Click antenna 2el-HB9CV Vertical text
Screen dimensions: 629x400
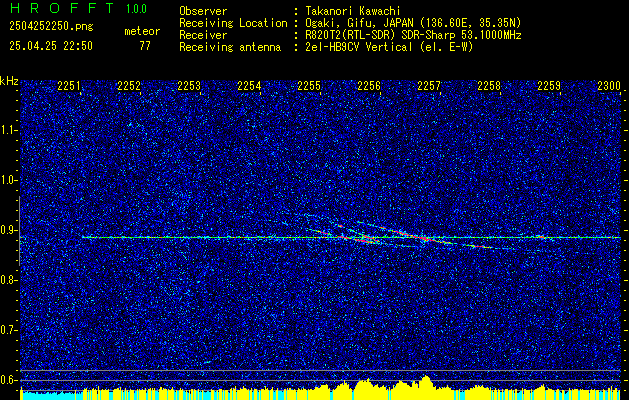coord(389,47)
